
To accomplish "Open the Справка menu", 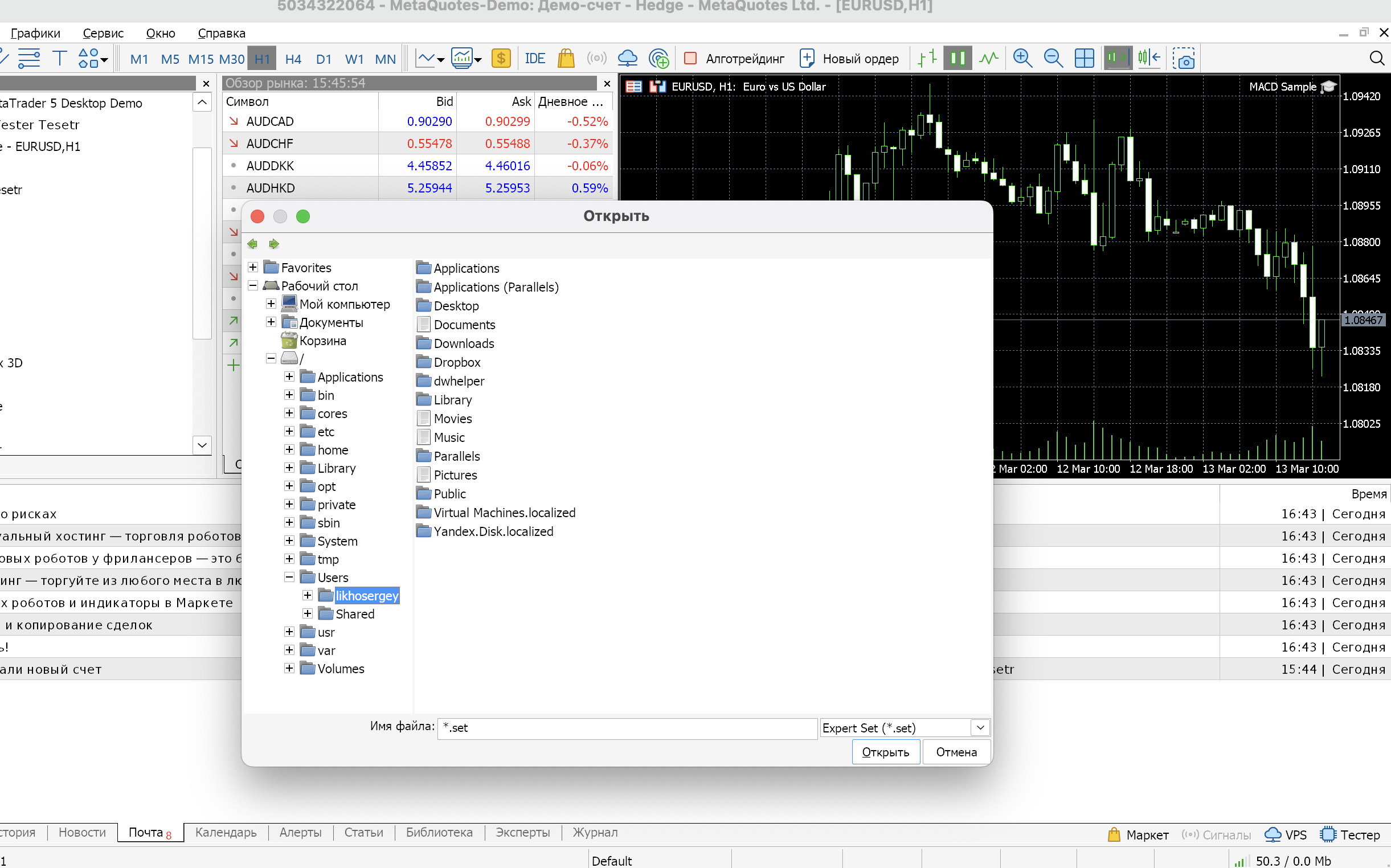I will point(222,33).
